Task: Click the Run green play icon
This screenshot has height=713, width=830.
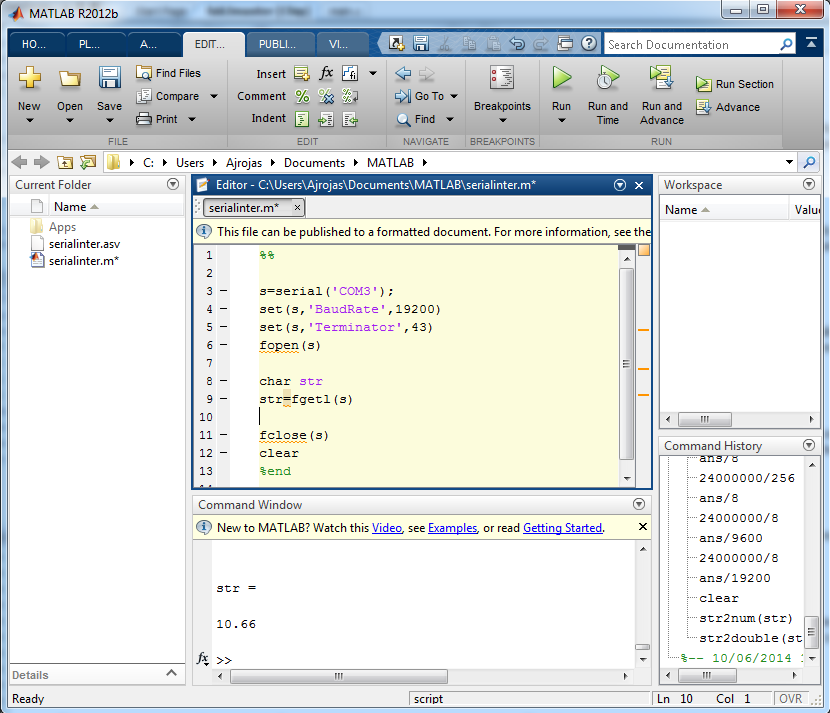Action: pos(561,78)
